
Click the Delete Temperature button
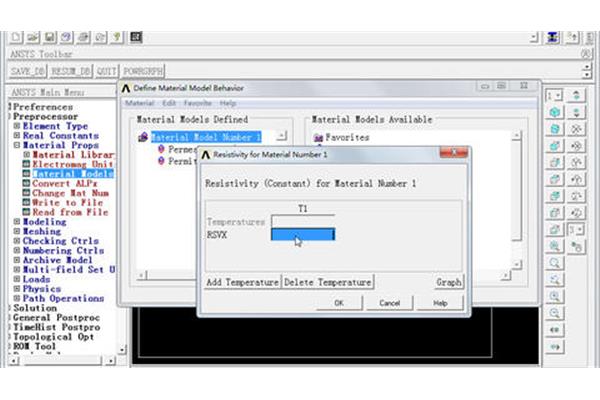[x=328, y=282]
